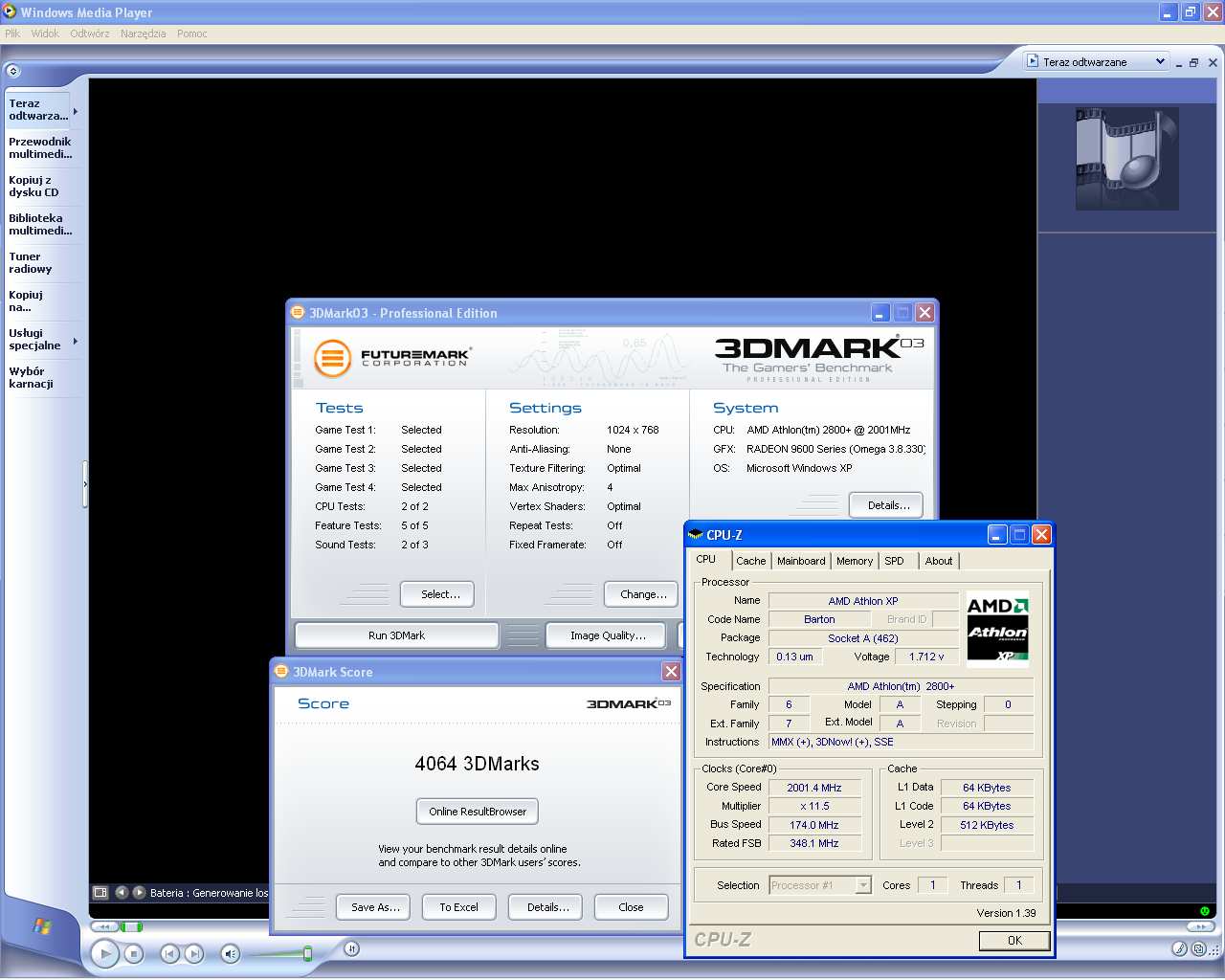Viewport: 1225px width, 980px height.
Task: Open Przewodnik multimediów in sidebar
Action: pyautogui.click(x=40, y=147)
